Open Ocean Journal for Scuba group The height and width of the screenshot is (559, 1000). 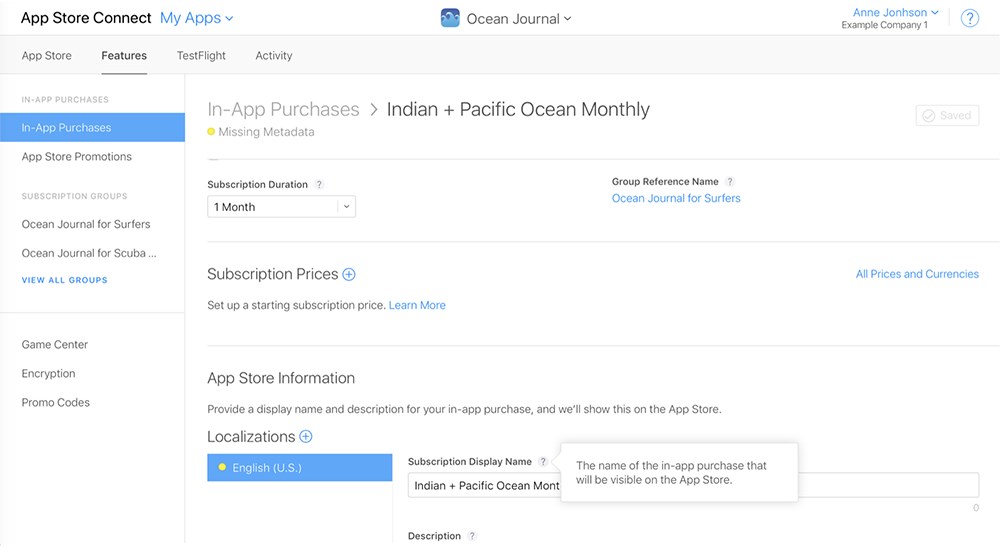click(x=89, y=253)
